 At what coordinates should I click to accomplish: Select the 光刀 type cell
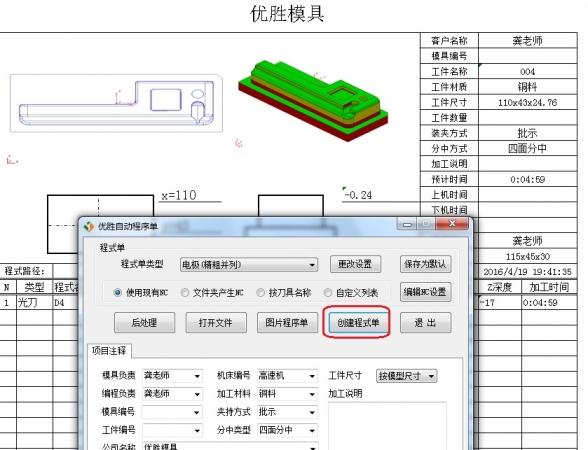click(34, 303)
